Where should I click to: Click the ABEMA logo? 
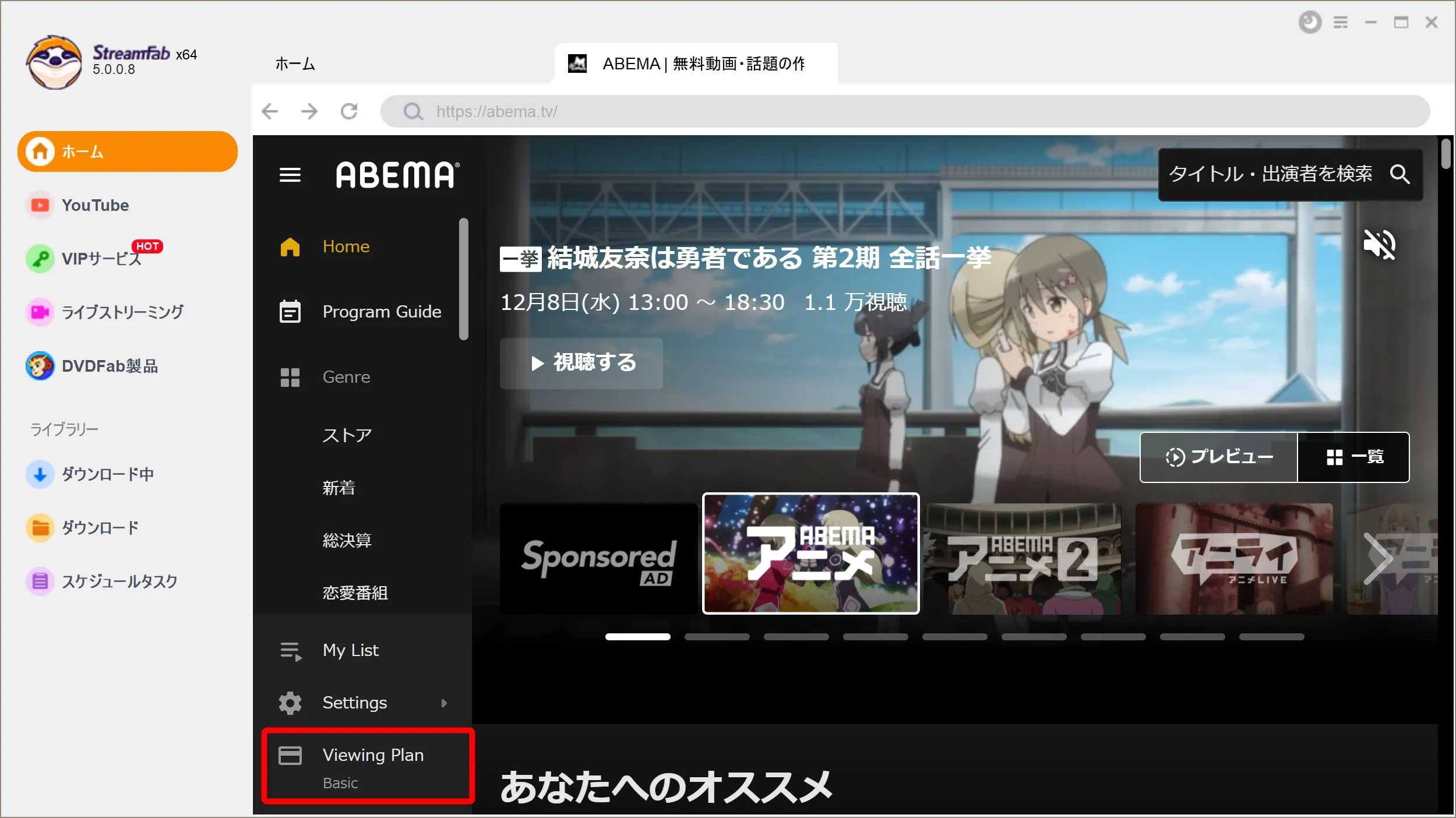(398, 175)
